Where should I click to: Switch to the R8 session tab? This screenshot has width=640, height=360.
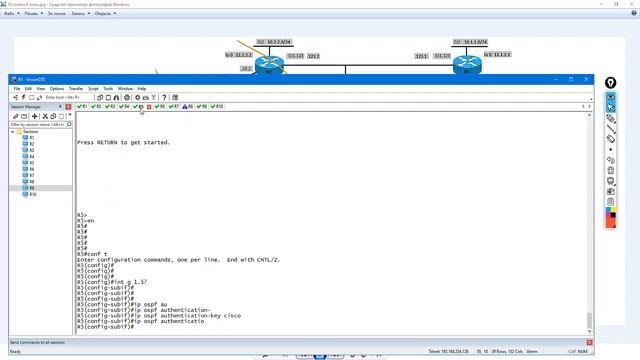pyautogui.click(x=188, y=107)
